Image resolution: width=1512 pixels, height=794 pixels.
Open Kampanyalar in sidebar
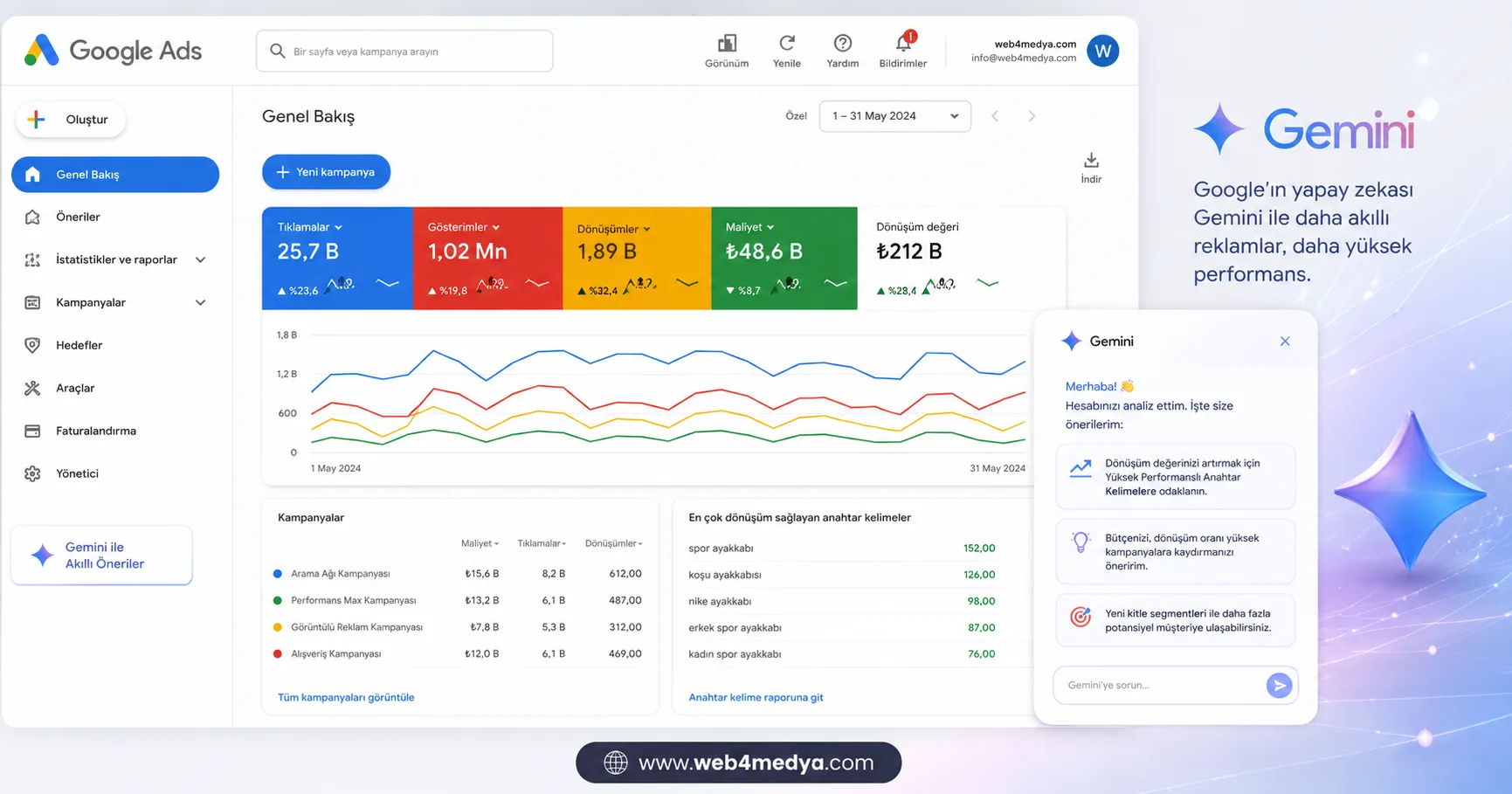tap(115, 302)
